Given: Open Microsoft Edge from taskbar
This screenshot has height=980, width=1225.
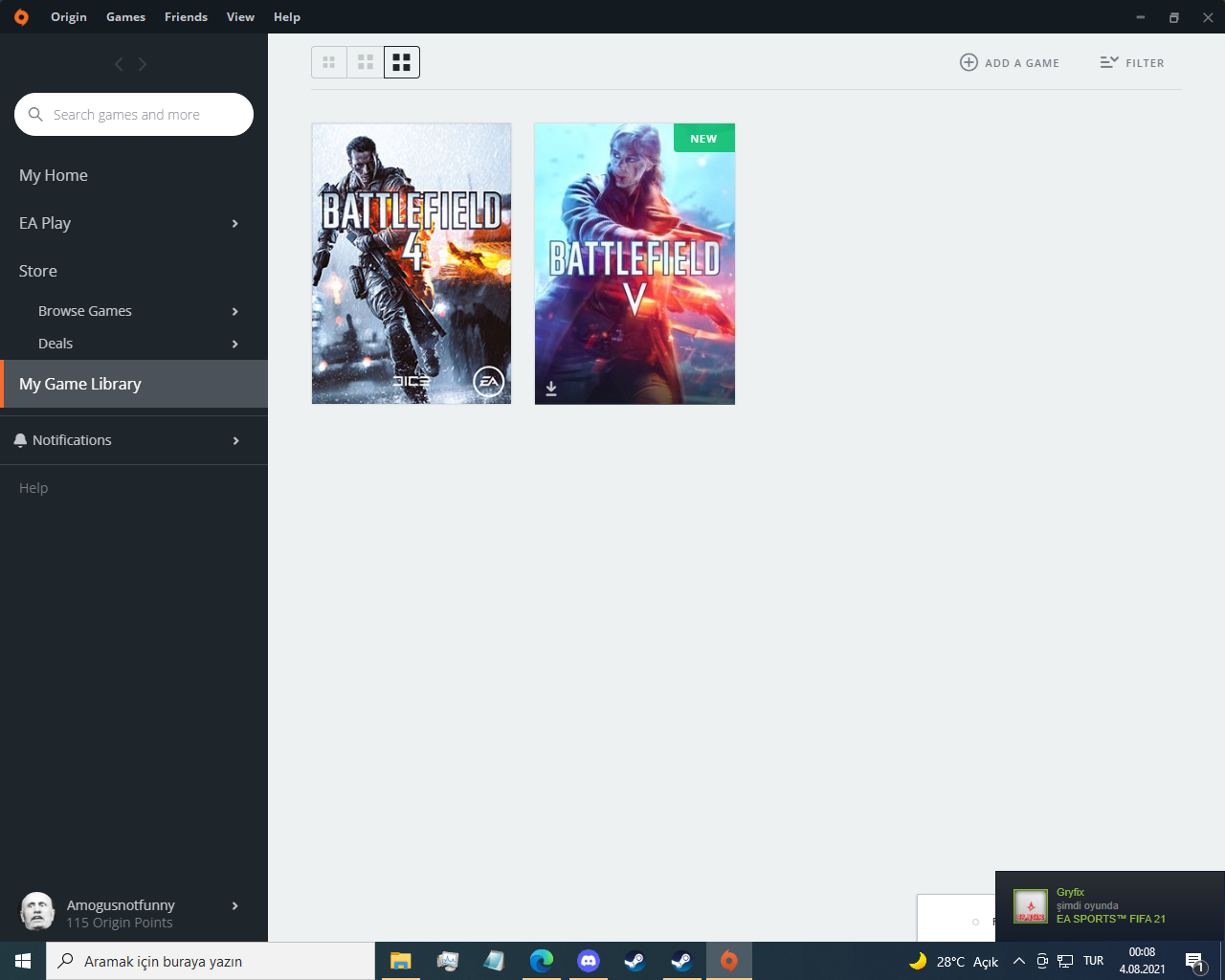Looking at the screenshot, I should 542,961.
